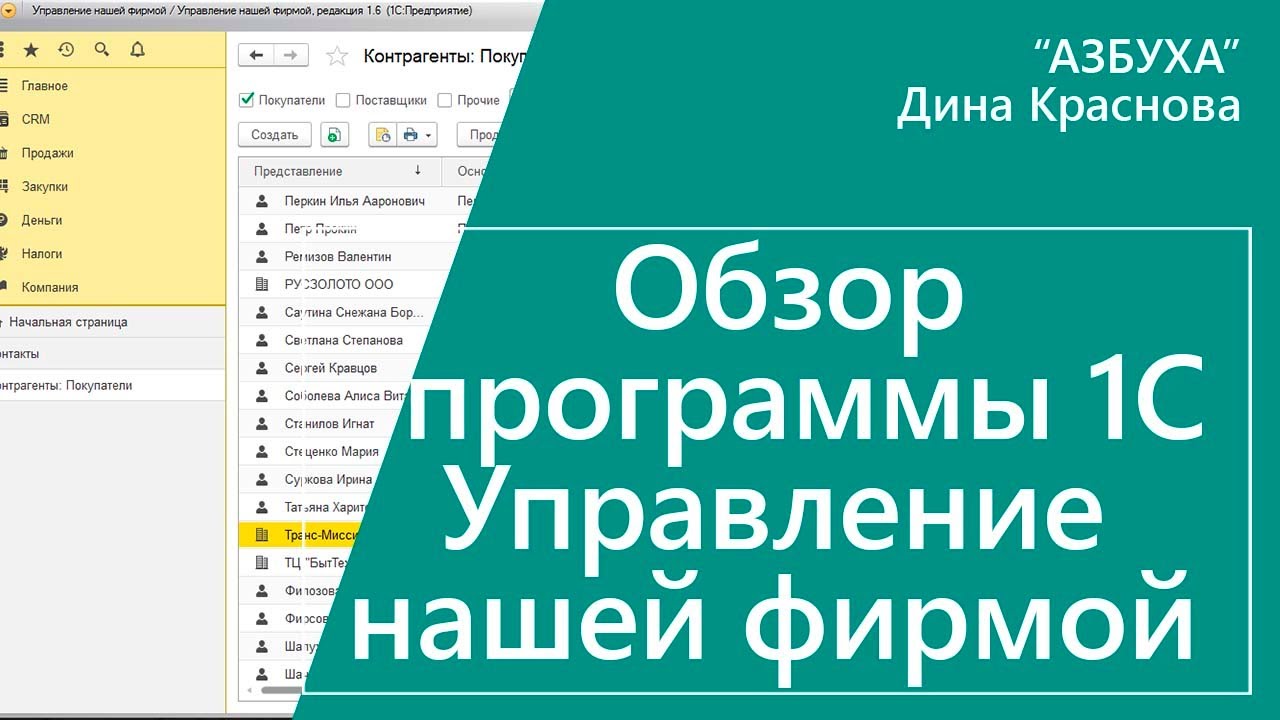Click the Представление column header
Screen dimensions: 1280x720
point(340,171)
